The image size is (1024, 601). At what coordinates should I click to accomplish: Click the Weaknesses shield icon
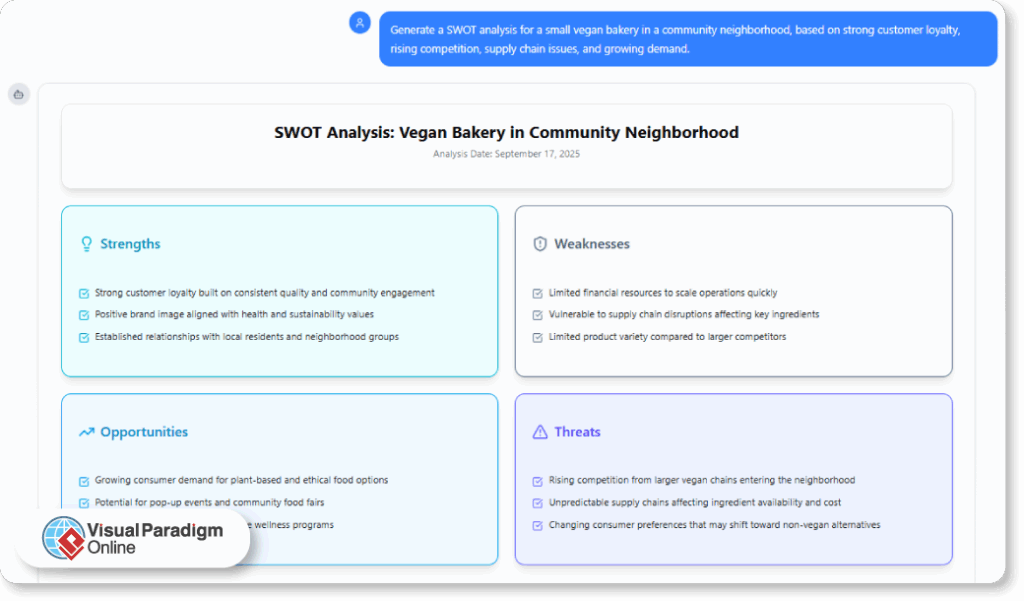tap(540, 244)
